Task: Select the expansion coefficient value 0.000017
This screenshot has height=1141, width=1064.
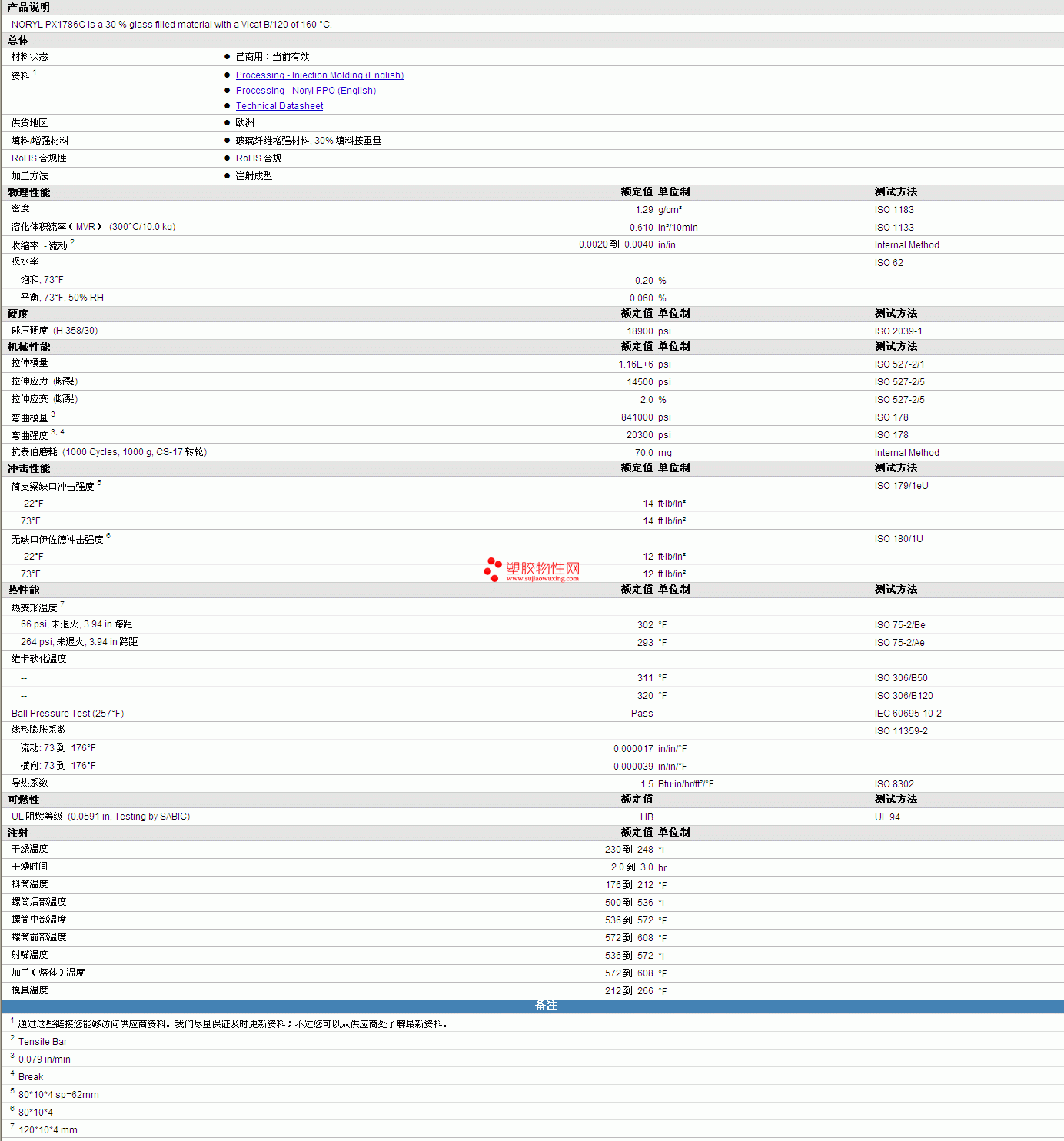Action: 633,749
